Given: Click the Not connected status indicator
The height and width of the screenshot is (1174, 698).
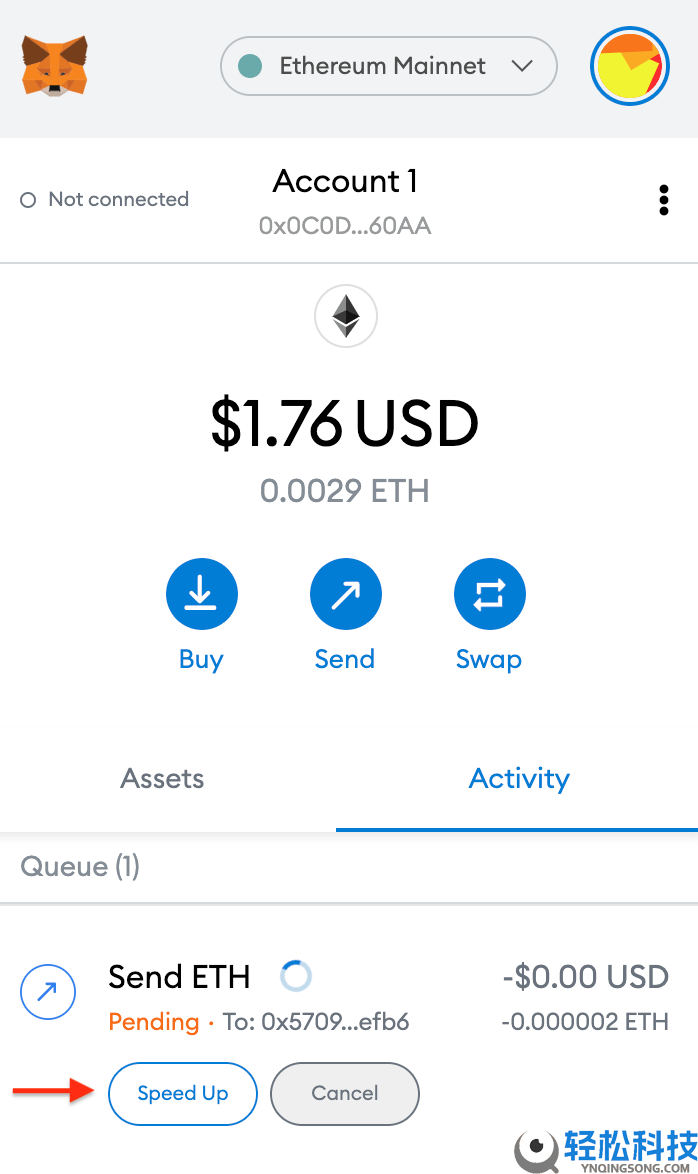Looking at the screenshot, I should tap(105, 200).
